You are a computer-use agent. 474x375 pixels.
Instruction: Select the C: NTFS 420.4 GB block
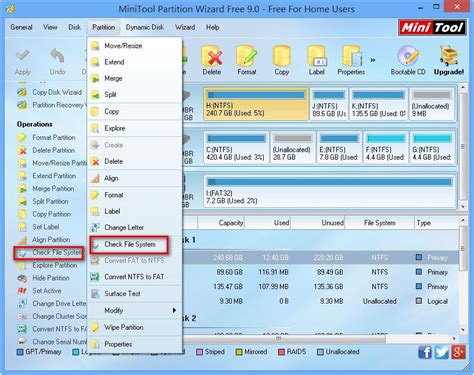[x=236, y=147]
